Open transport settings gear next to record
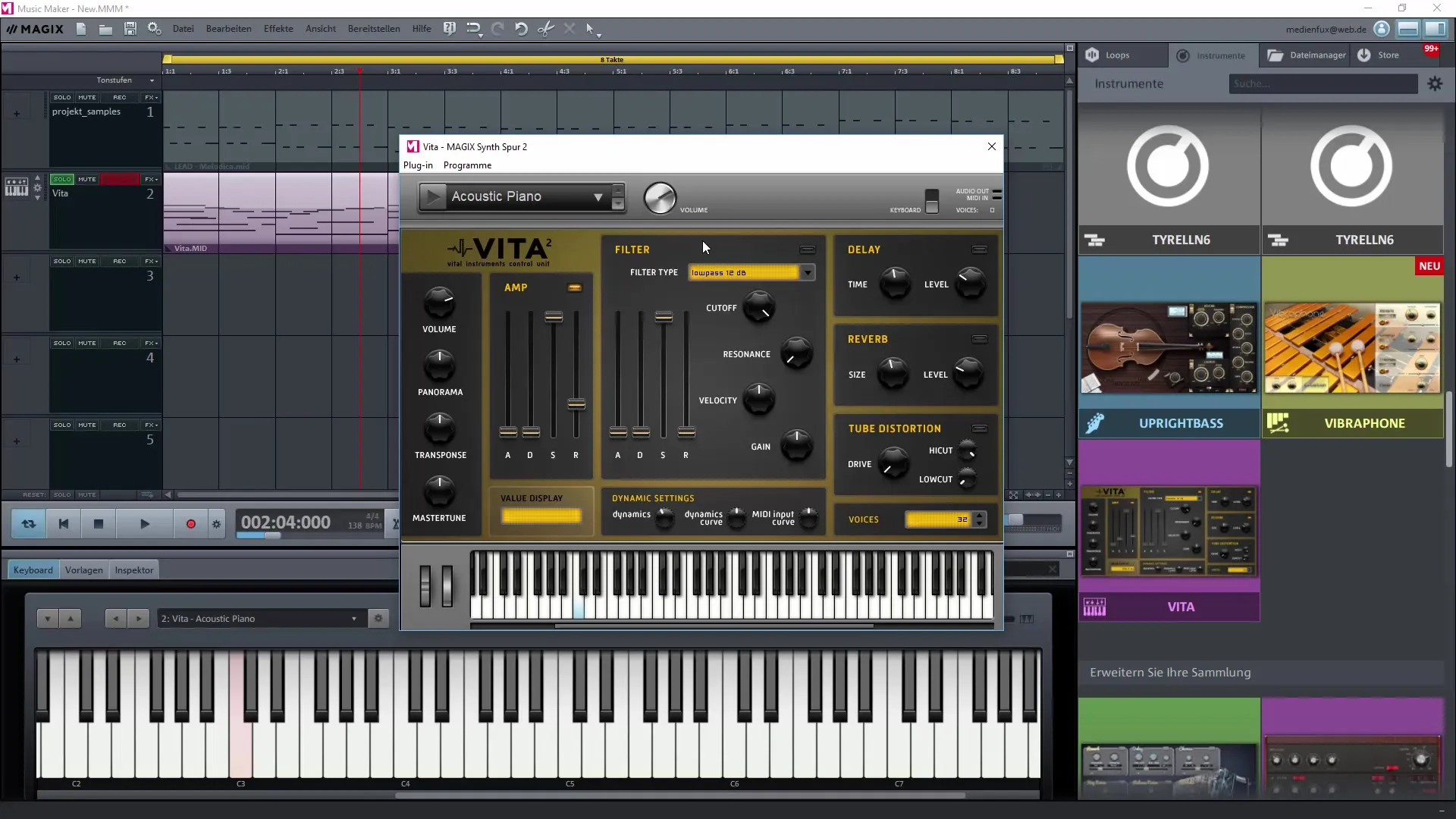 (217, 524)
